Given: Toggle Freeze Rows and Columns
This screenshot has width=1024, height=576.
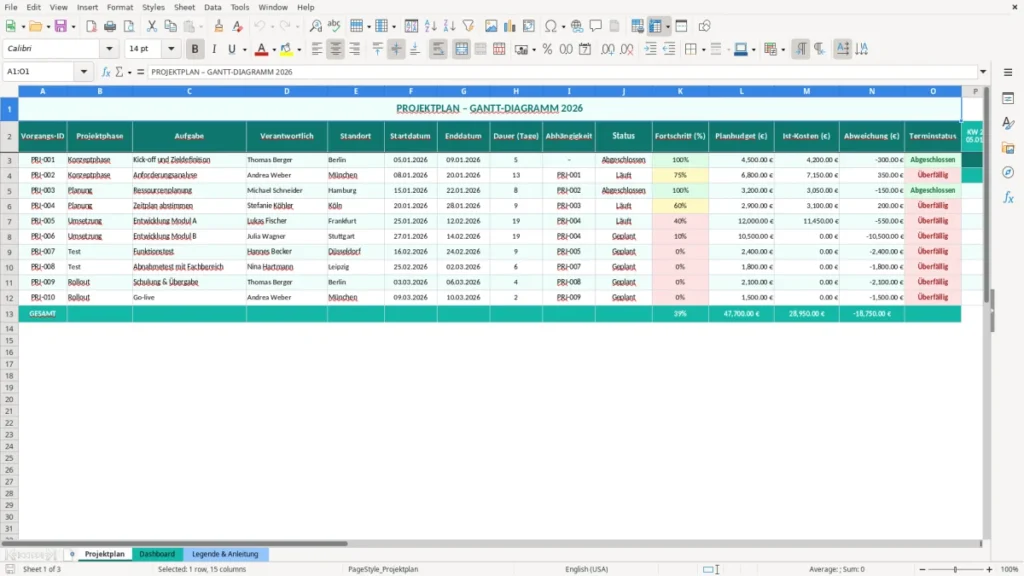Looking at the screenshot, I should [655, 26].
